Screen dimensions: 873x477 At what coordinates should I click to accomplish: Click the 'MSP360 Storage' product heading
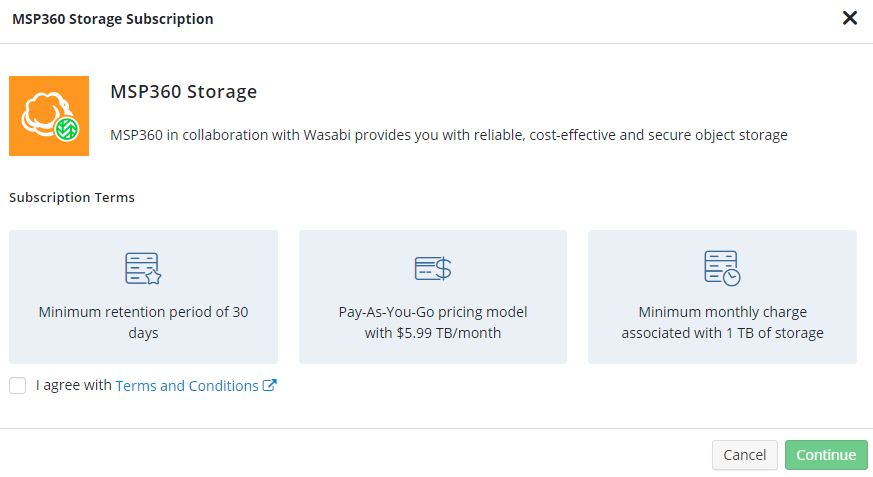pyautogui.click(x=184, y=91)
